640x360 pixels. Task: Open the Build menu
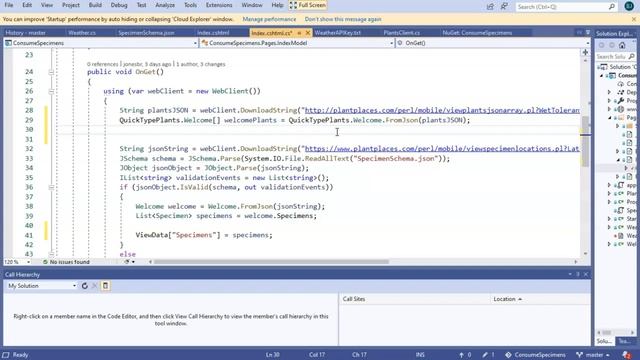95,5
